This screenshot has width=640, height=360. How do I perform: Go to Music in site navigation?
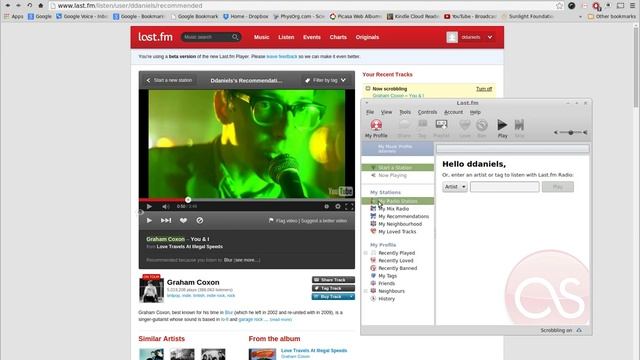261,37
